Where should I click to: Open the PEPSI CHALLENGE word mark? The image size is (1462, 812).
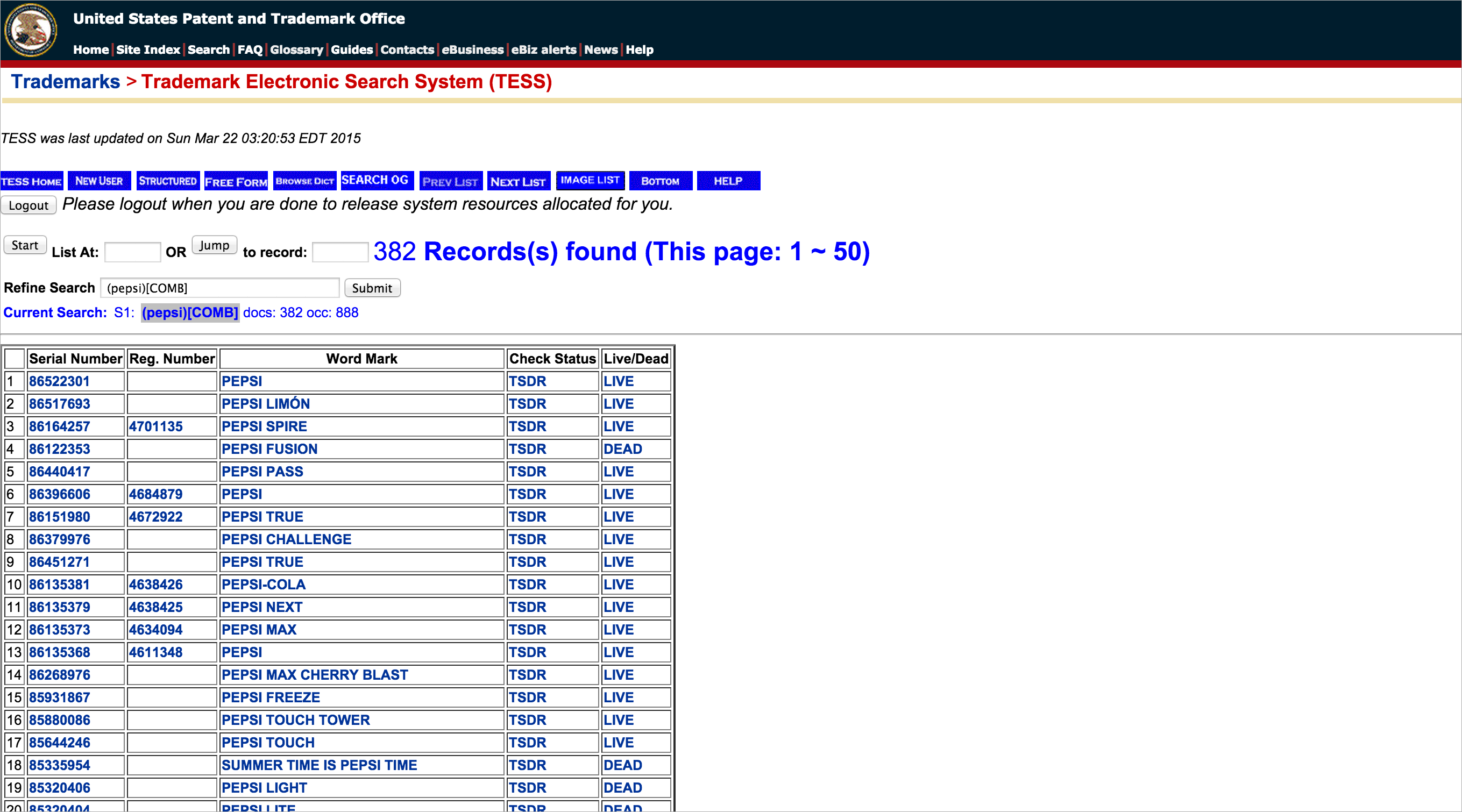(287, 540)
